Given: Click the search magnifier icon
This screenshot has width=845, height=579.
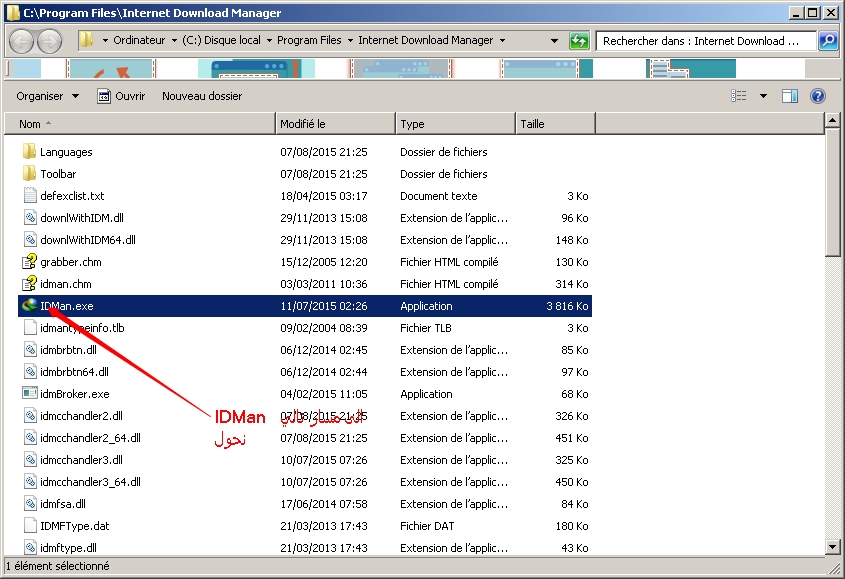Looking at the screenshot, I should (x=828, y=40).
